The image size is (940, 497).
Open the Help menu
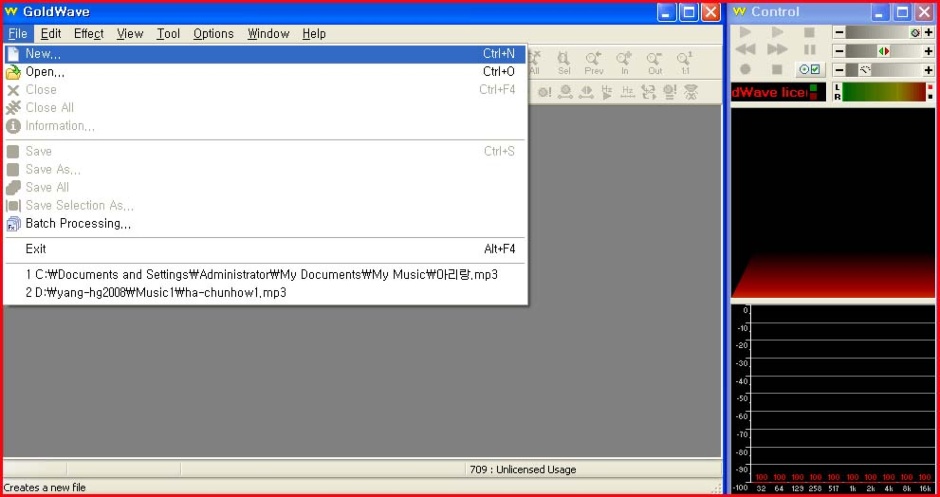314,34
